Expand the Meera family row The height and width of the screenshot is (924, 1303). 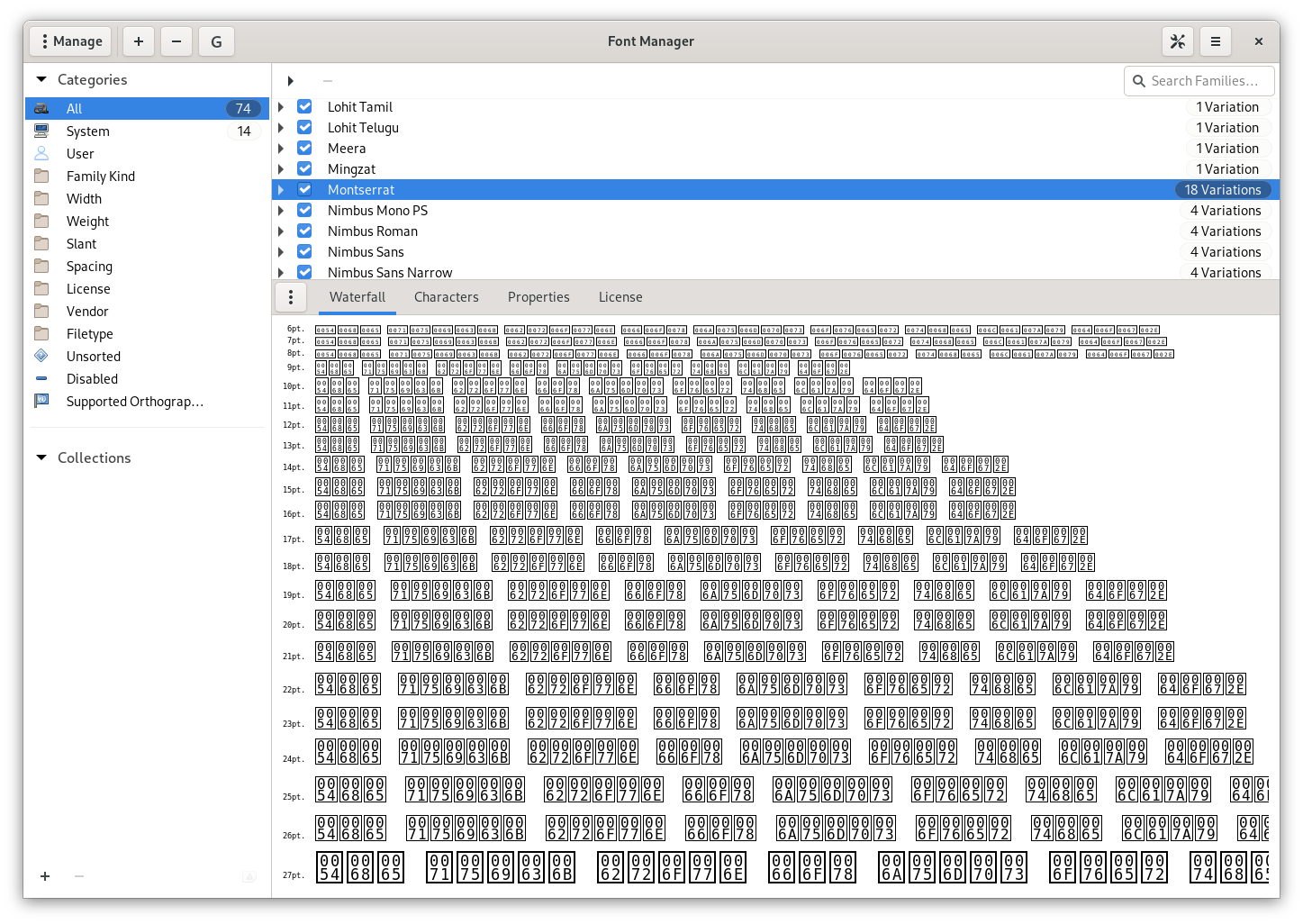tap(281, 148)
